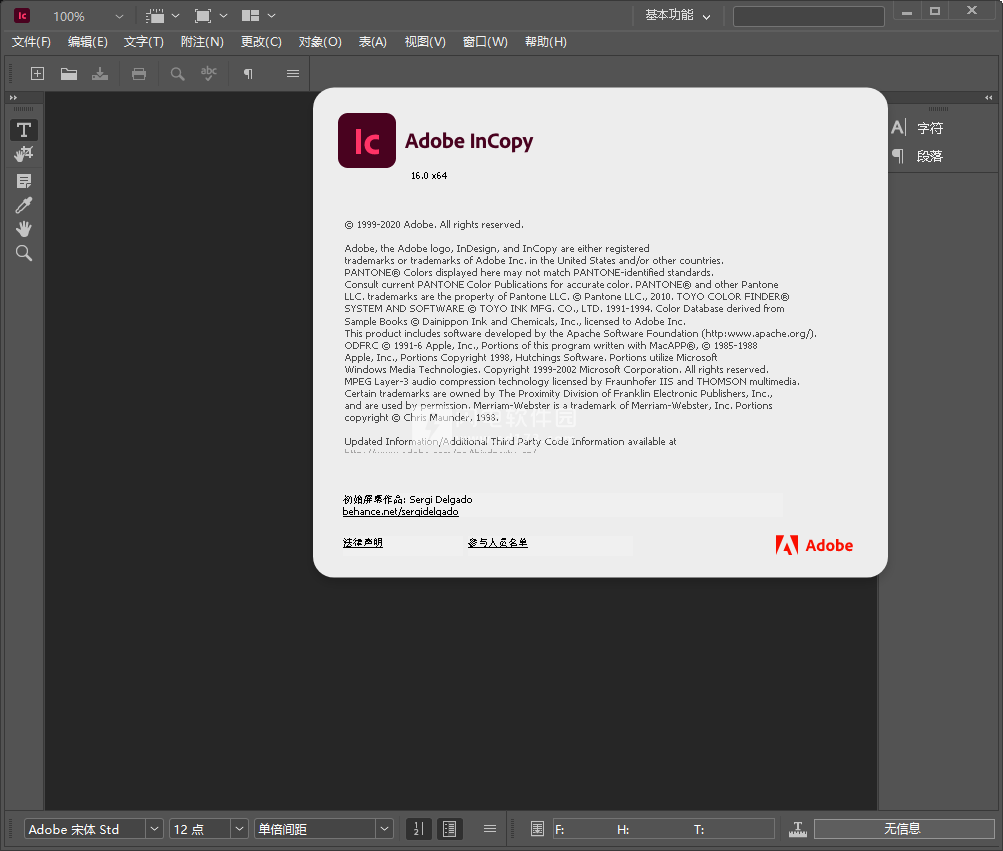The height and width of the screenshot is (851, 1003).
Task: Open the behance.net/sergidelgado link
Action: click(x=400, y=512)
